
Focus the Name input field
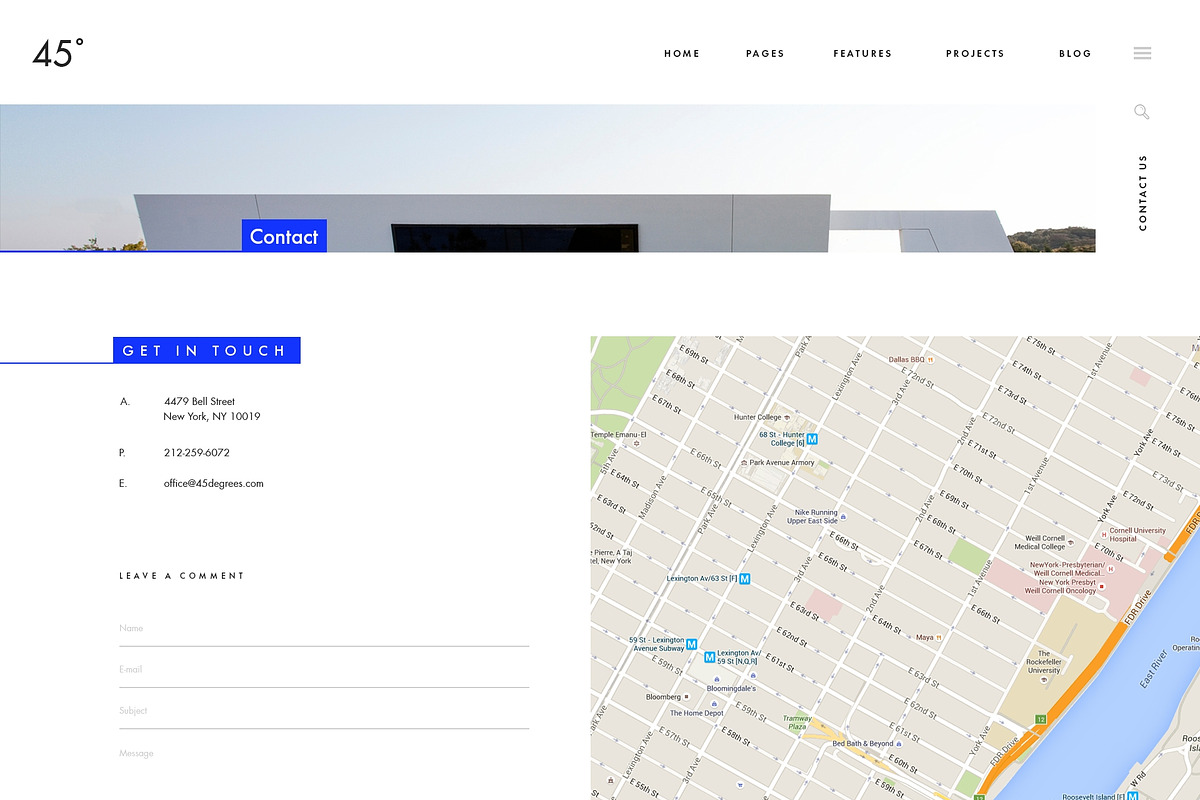[324, 629]
